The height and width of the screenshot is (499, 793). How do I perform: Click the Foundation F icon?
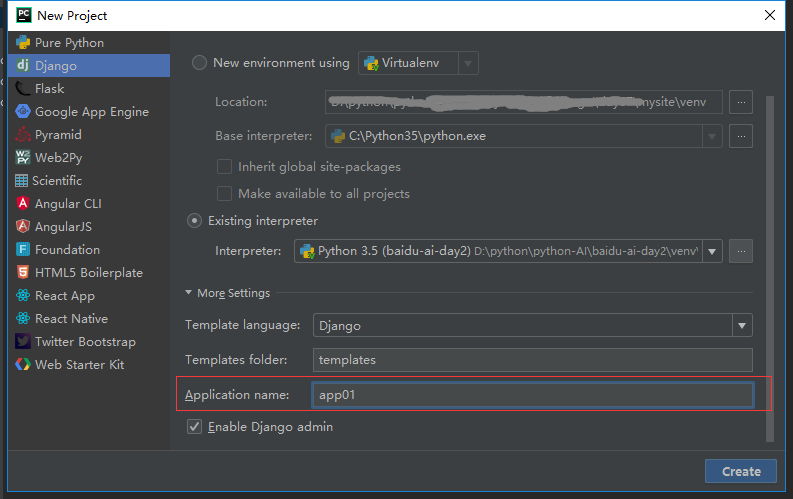23,249
